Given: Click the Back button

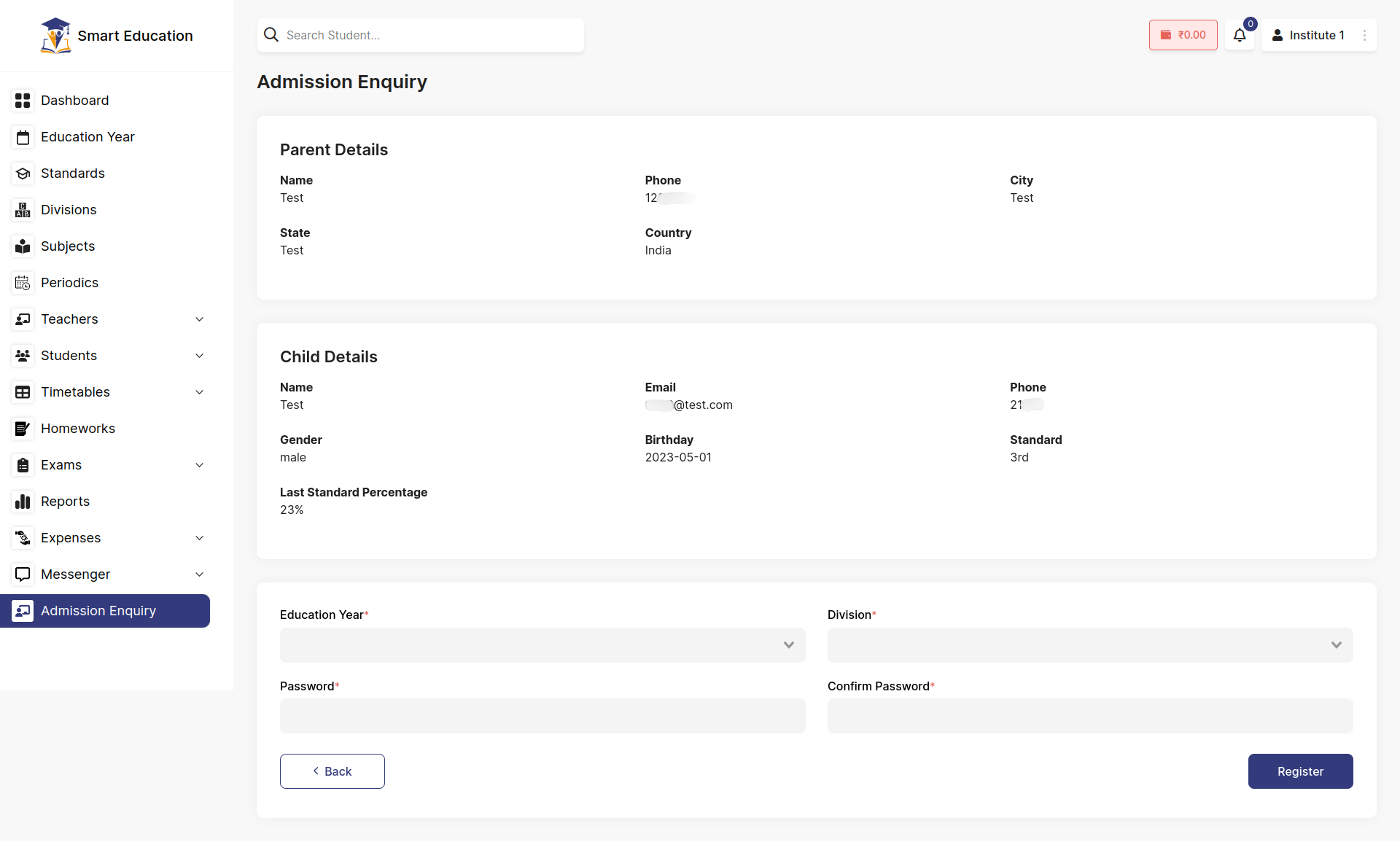Looking at the screenshot, I should click(332, 771).
